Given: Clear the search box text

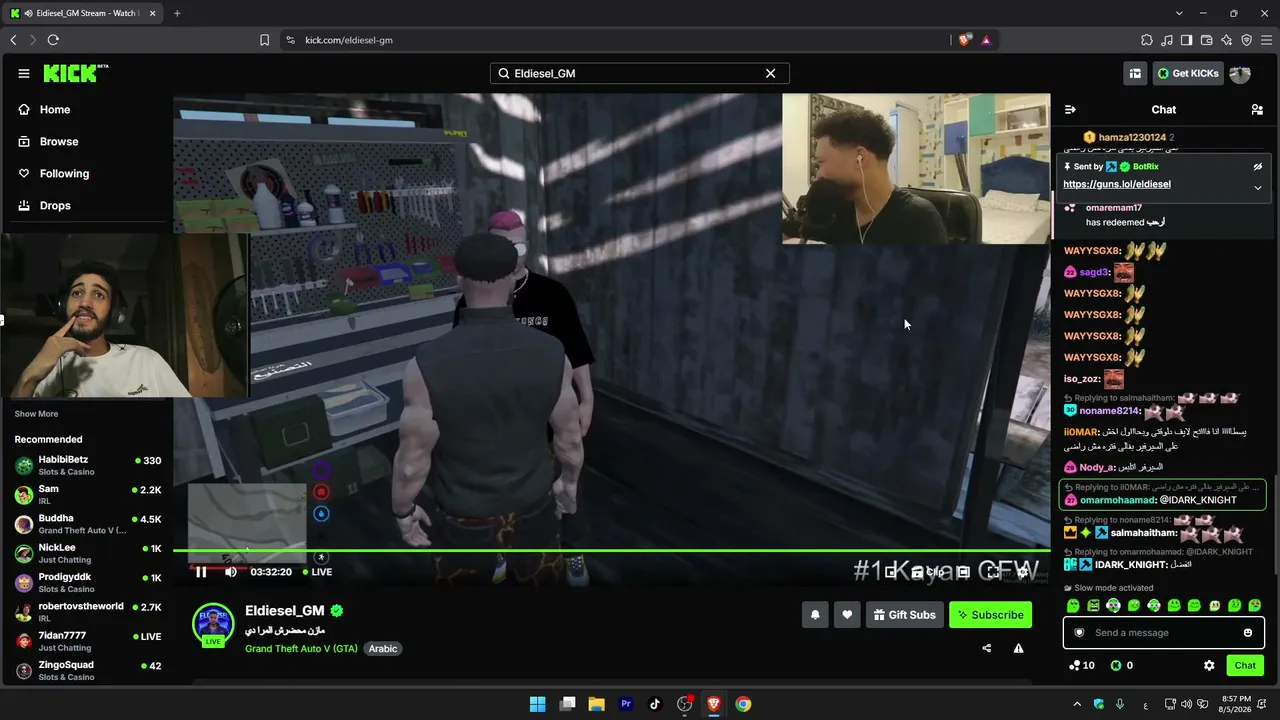Looking at the screenshot, I should [x=770, y=73].
